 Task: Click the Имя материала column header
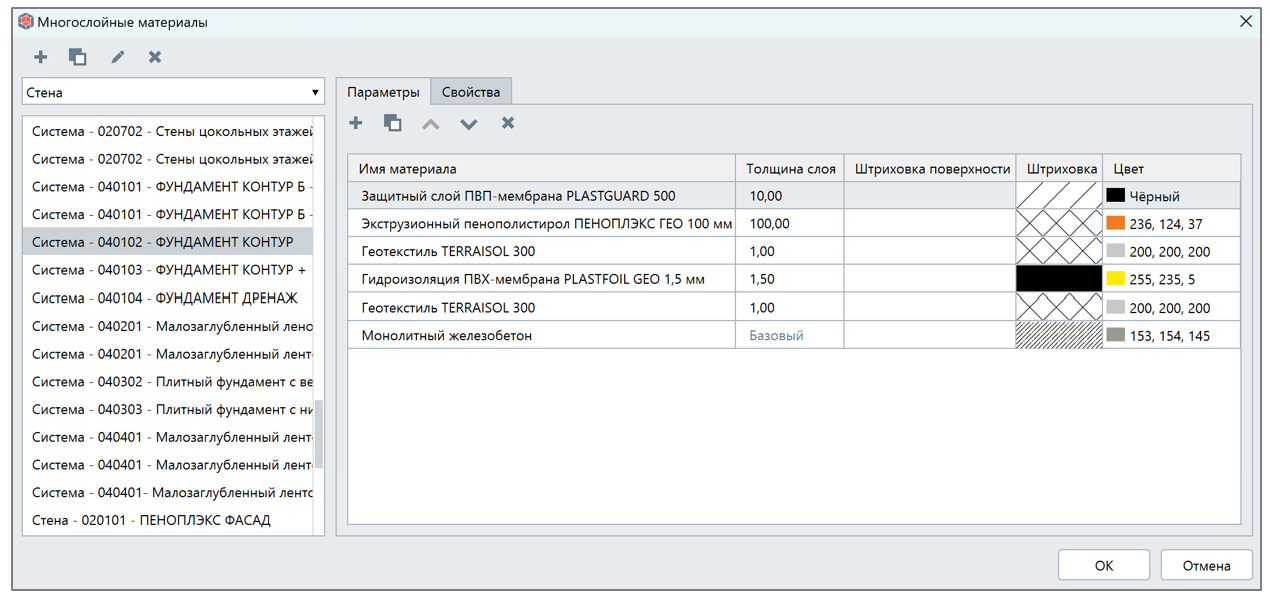click(x=542, y=168)
